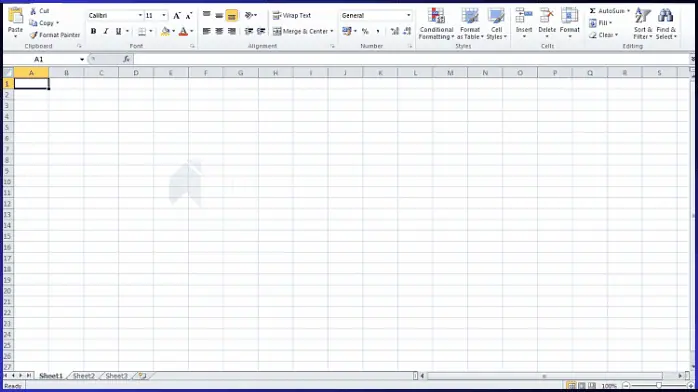This screenshot has width=698, height=392.
Task: Click the Insert Function fx button
Action: [126, 59]
